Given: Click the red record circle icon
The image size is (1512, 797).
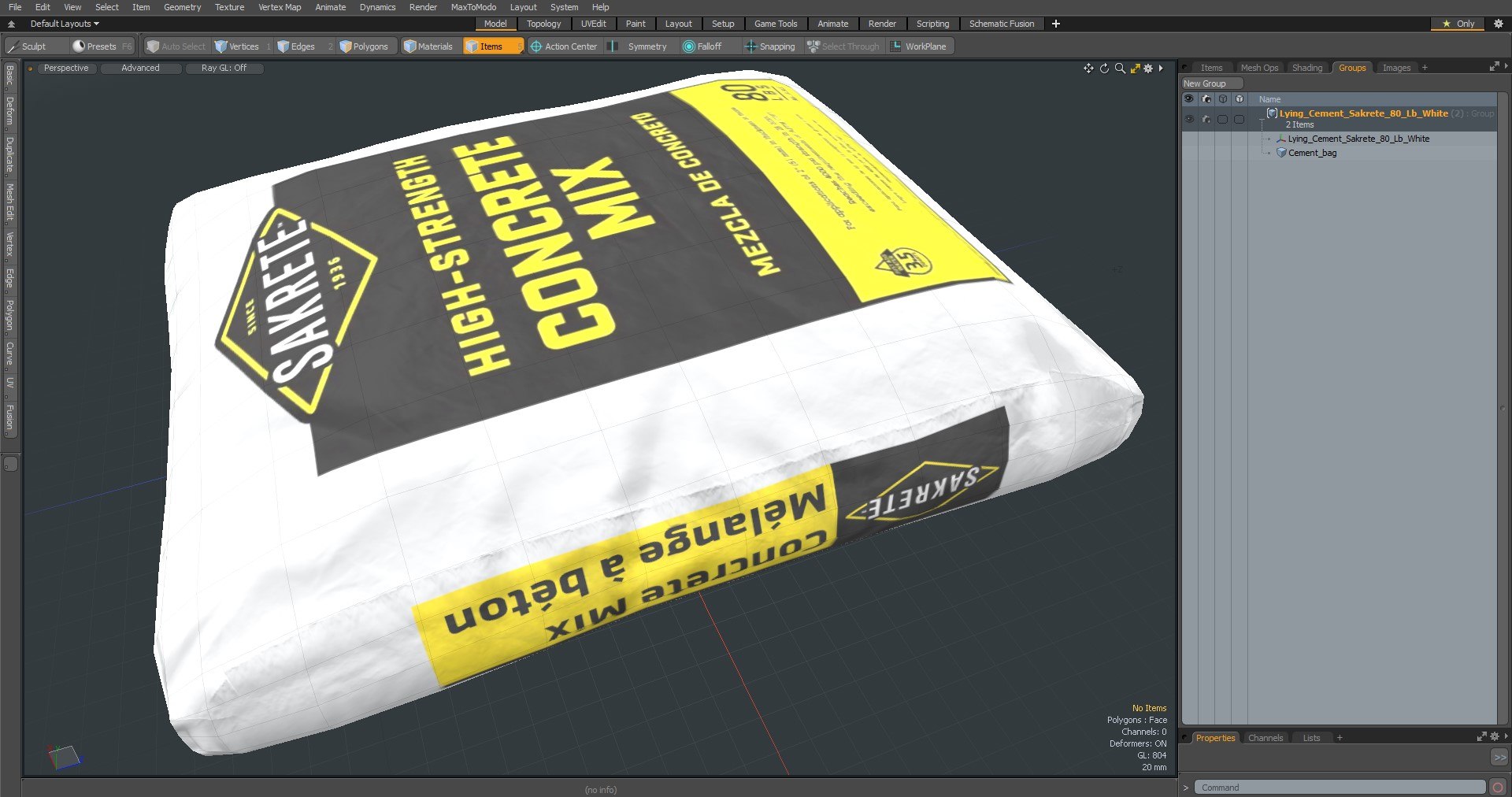Looking at the screenshot, I should coord(1498,788).
